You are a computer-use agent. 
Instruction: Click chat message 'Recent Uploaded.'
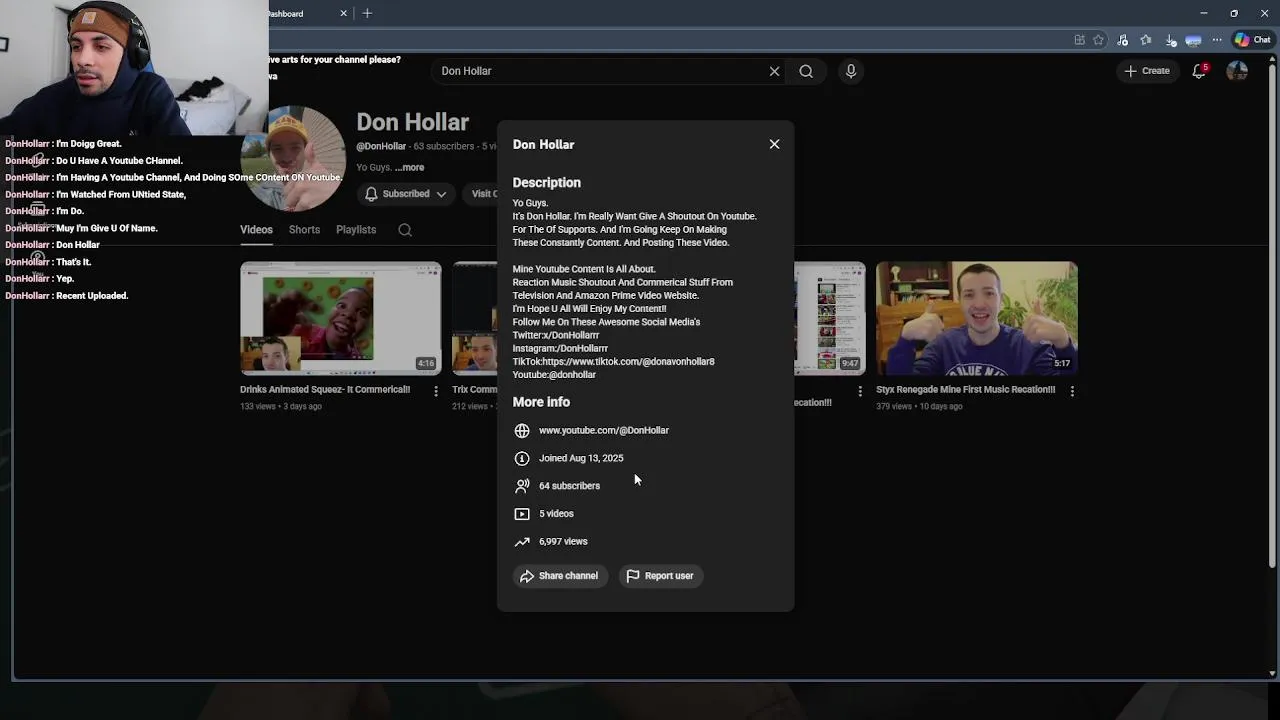(x=92, y=296)
